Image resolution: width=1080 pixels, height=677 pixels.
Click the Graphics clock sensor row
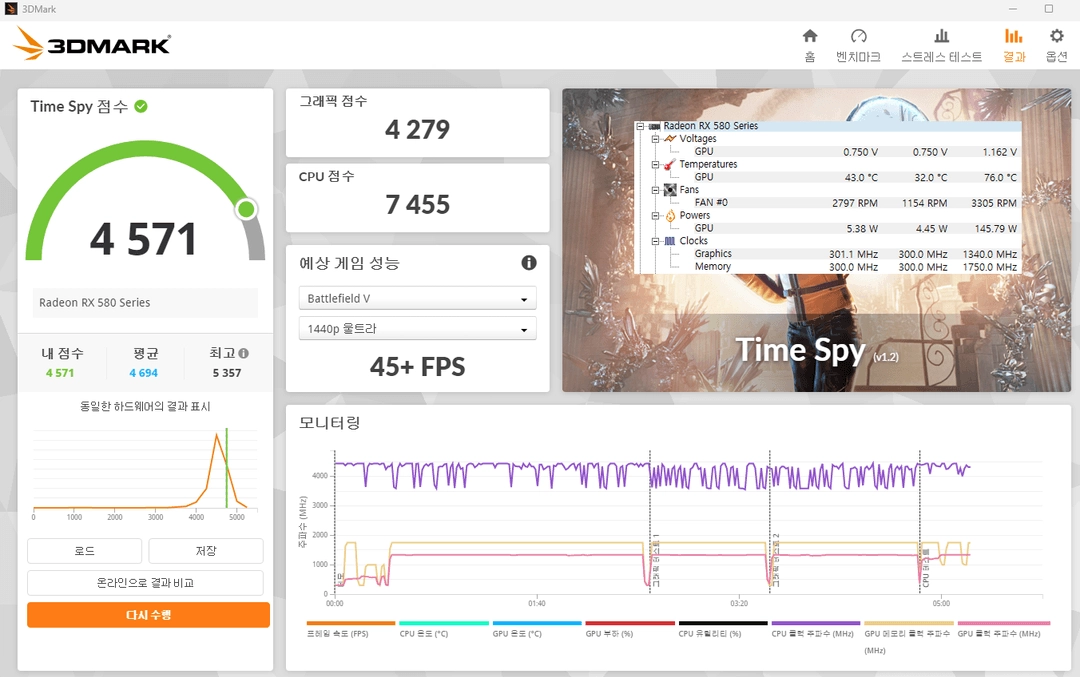pos(828,253)
